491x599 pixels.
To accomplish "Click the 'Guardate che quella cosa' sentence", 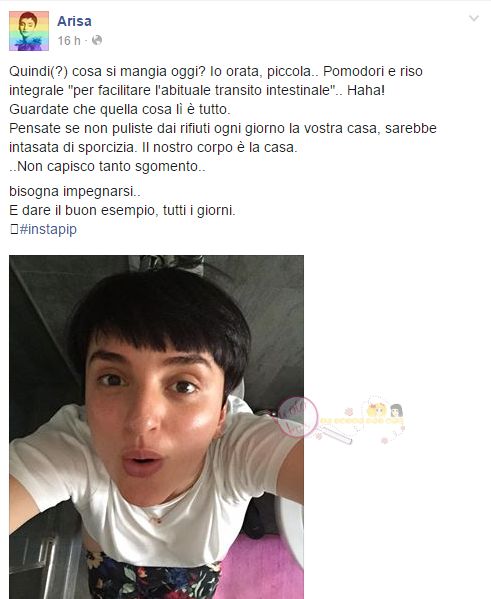I will click(x=120, y=110).
